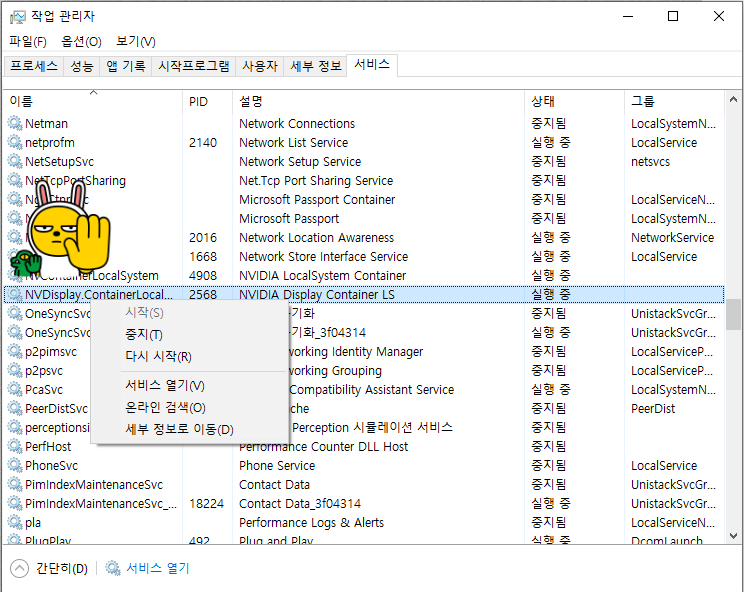744x592 pixels.
Task: Click the PhoneSvc service gear icon
Action: pyautogui.click(x=15, y=465)
